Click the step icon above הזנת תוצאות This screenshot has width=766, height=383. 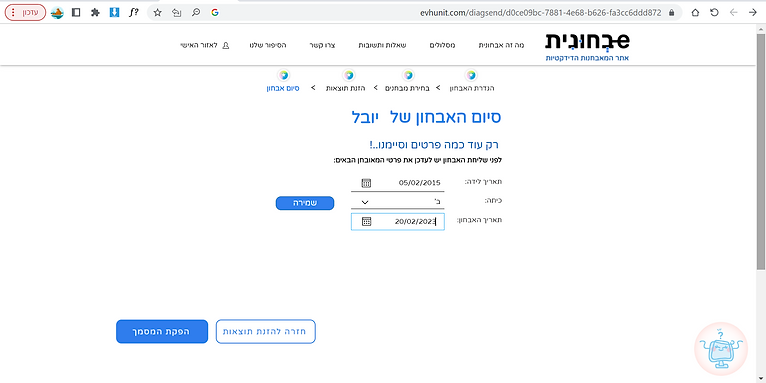coord(348,75)
